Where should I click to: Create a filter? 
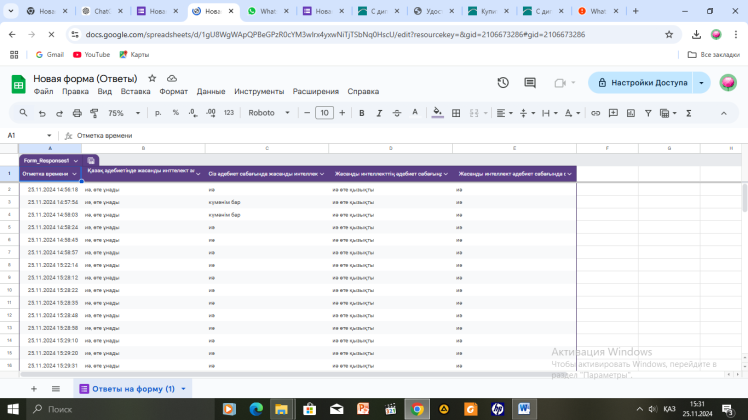click(648, 113)
